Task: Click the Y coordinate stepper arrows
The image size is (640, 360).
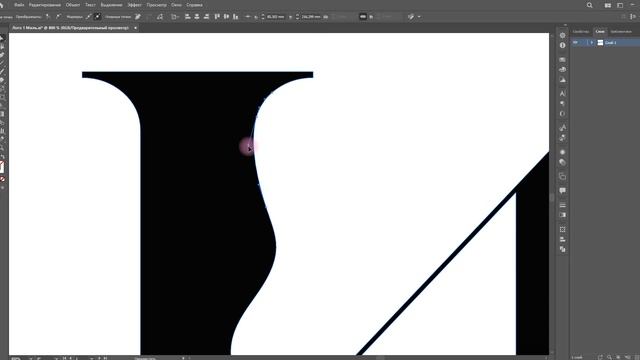Action: coord(298,17)
